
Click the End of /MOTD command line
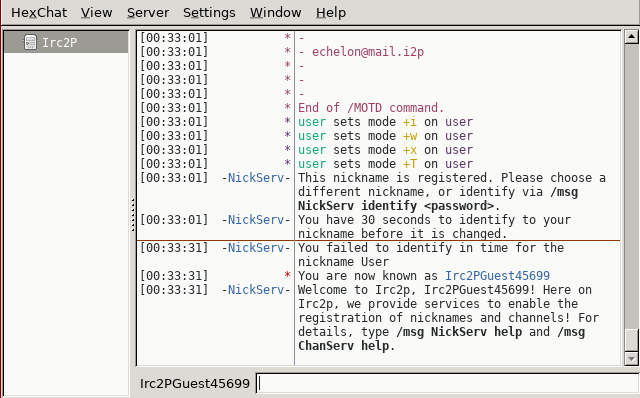[371, 108]
